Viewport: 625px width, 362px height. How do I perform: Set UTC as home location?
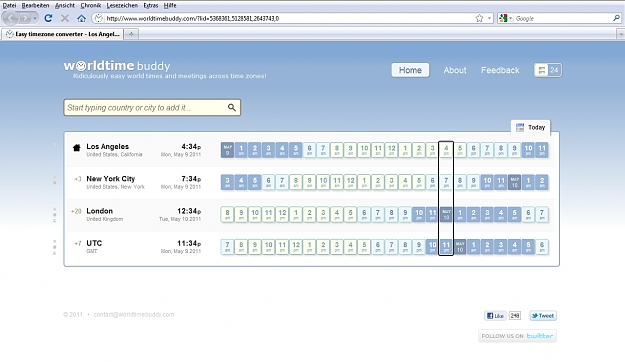(x=55, y=247)
